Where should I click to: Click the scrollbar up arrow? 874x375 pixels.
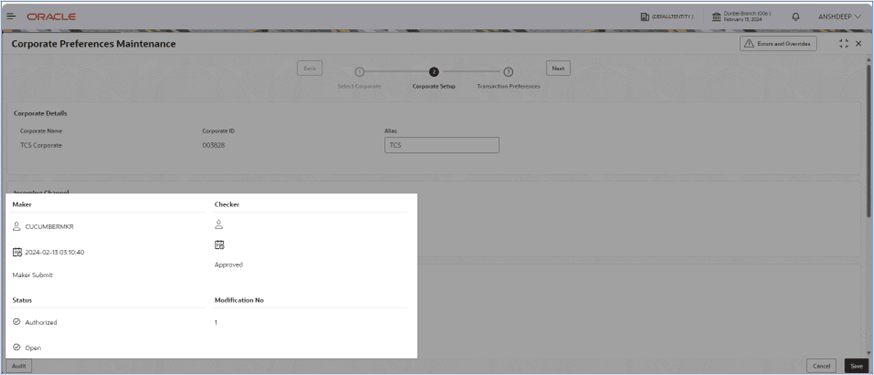868,59
